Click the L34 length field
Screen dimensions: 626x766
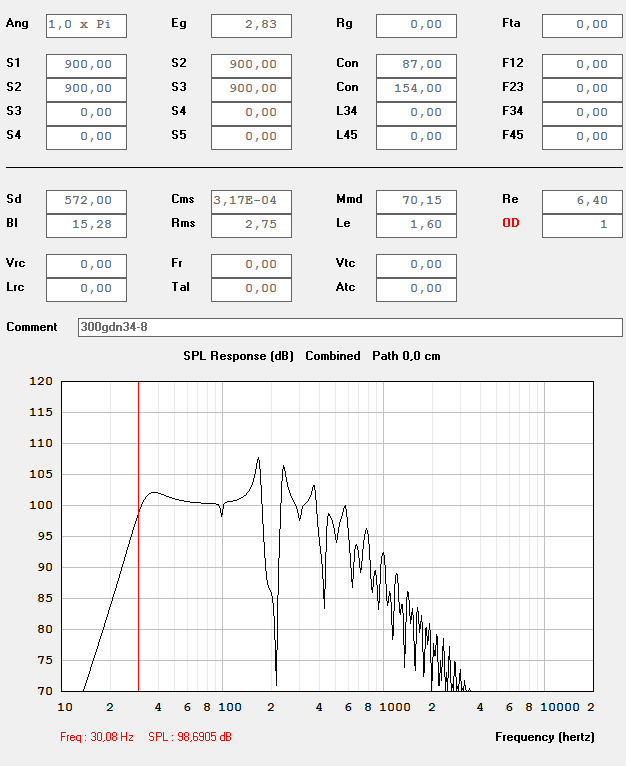(x=416, y=114)
